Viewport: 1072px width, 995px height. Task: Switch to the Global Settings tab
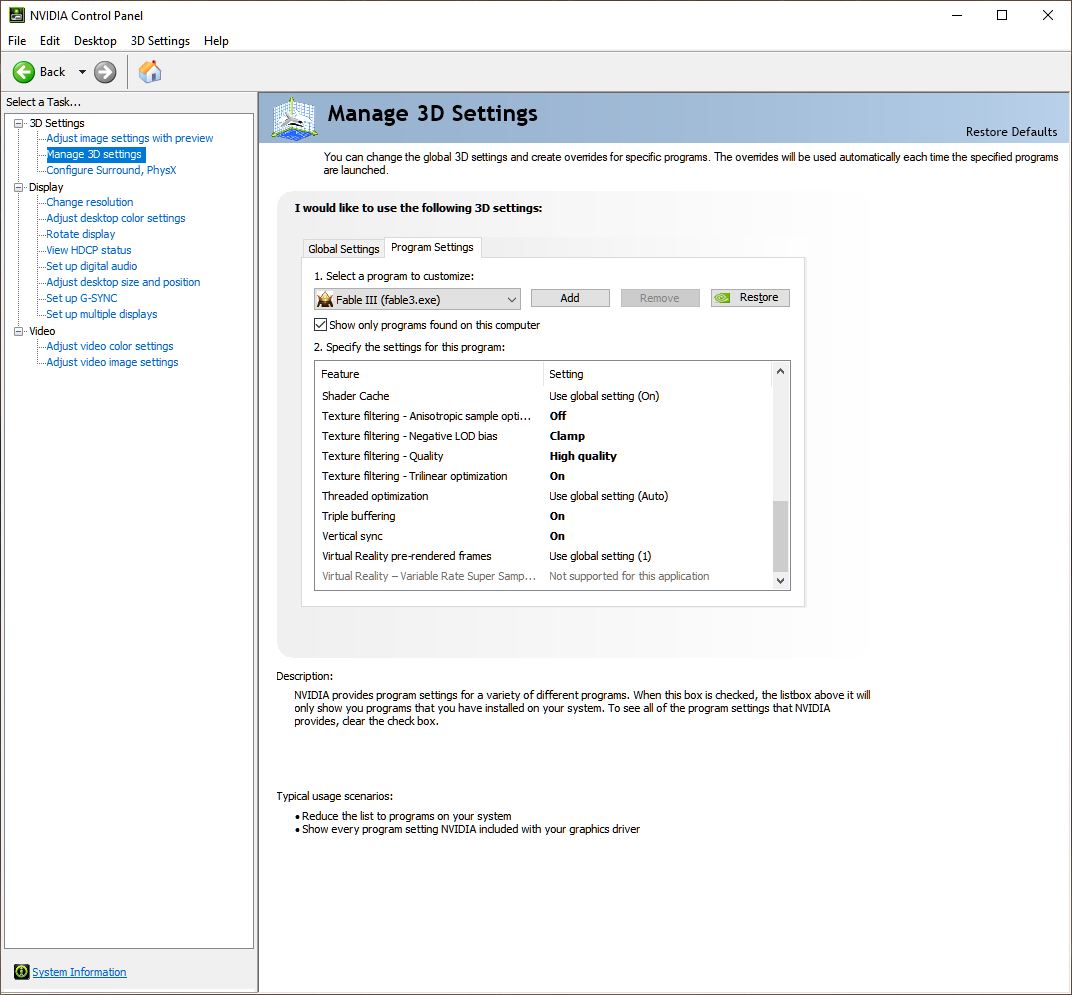click(343, 249)
